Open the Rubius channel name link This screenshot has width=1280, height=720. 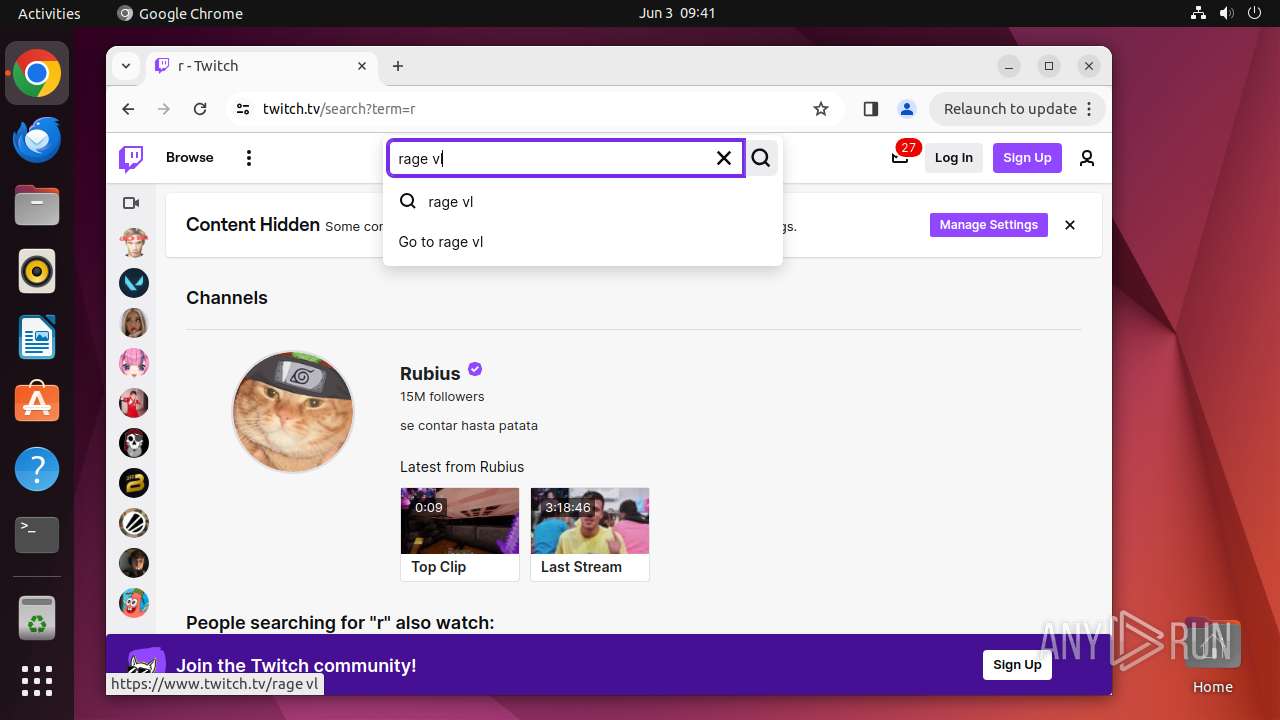click(430, 373)
